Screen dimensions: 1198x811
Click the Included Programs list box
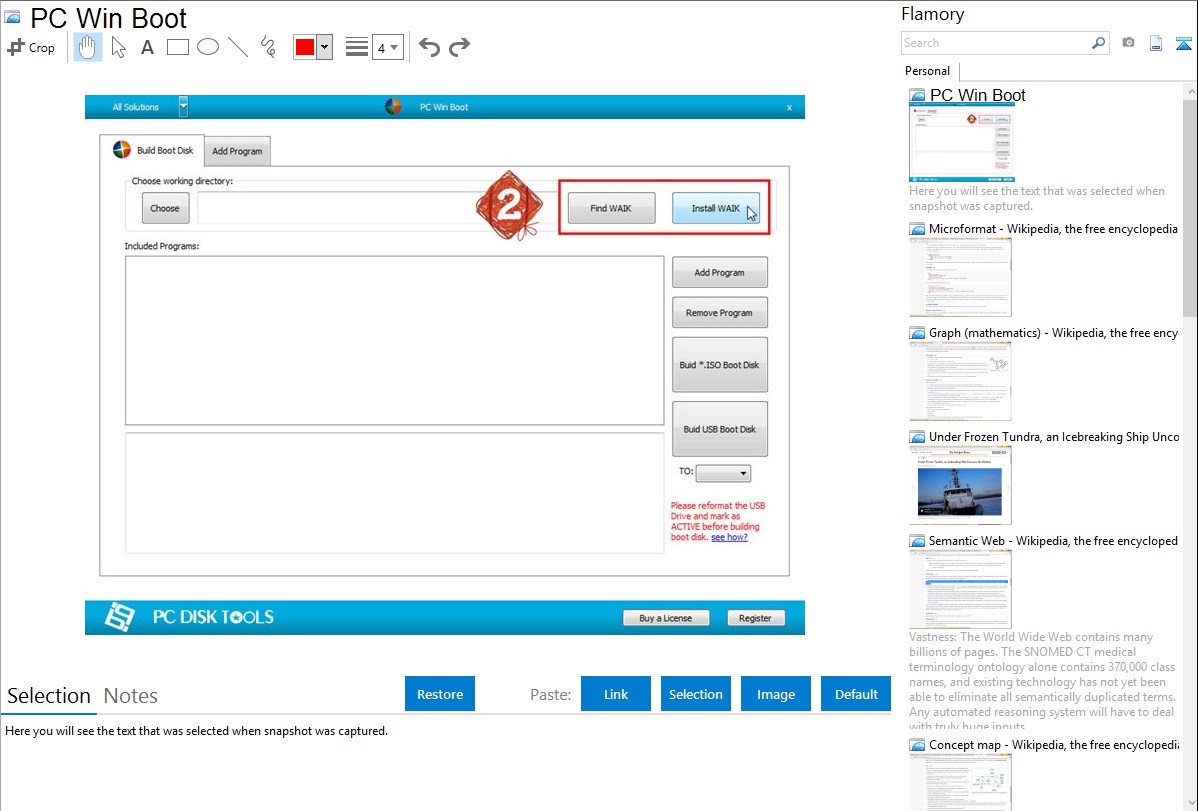click(394, 340)
